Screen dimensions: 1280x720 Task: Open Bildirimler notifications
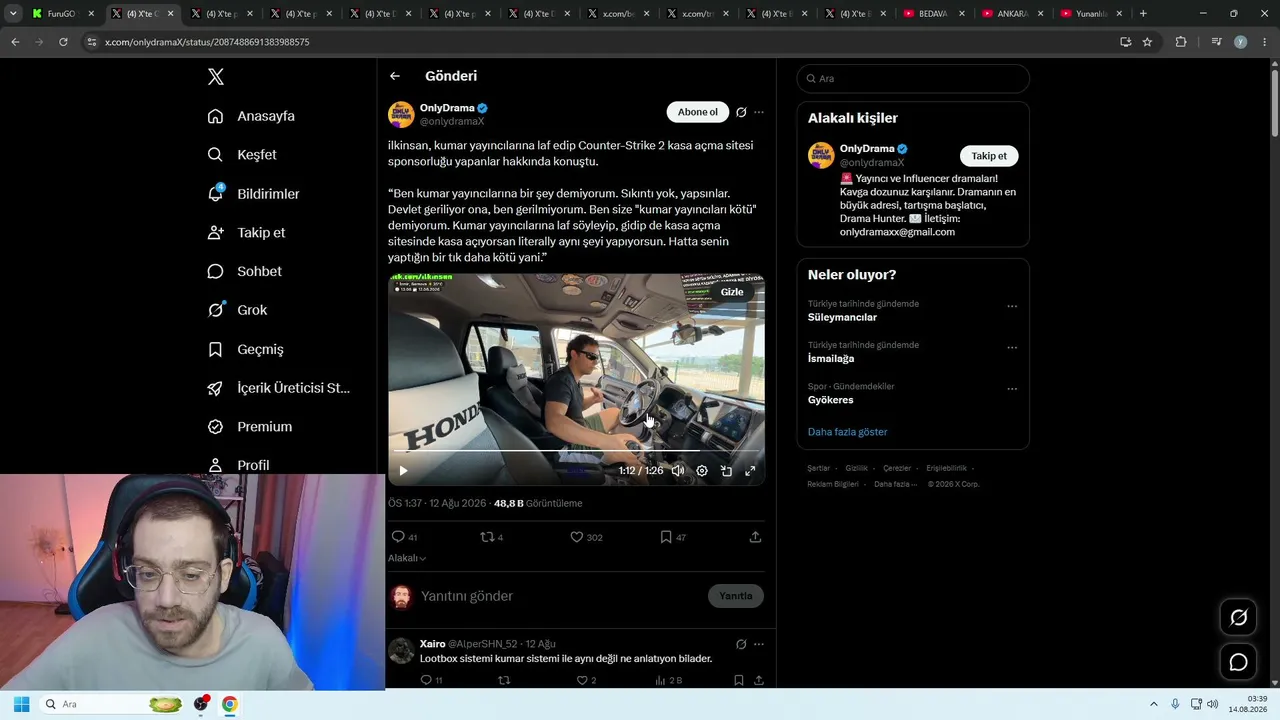tap(253, 194)
